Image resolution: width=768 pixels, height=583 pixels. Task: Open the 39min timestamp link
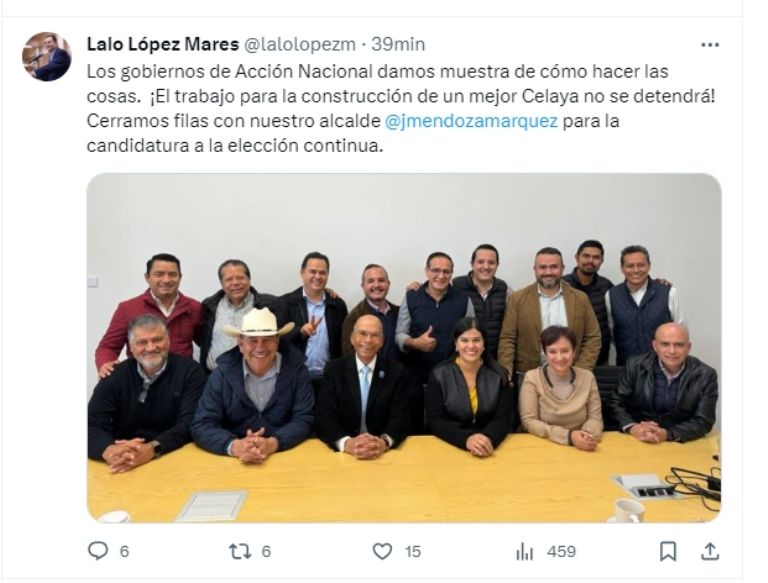398,44
